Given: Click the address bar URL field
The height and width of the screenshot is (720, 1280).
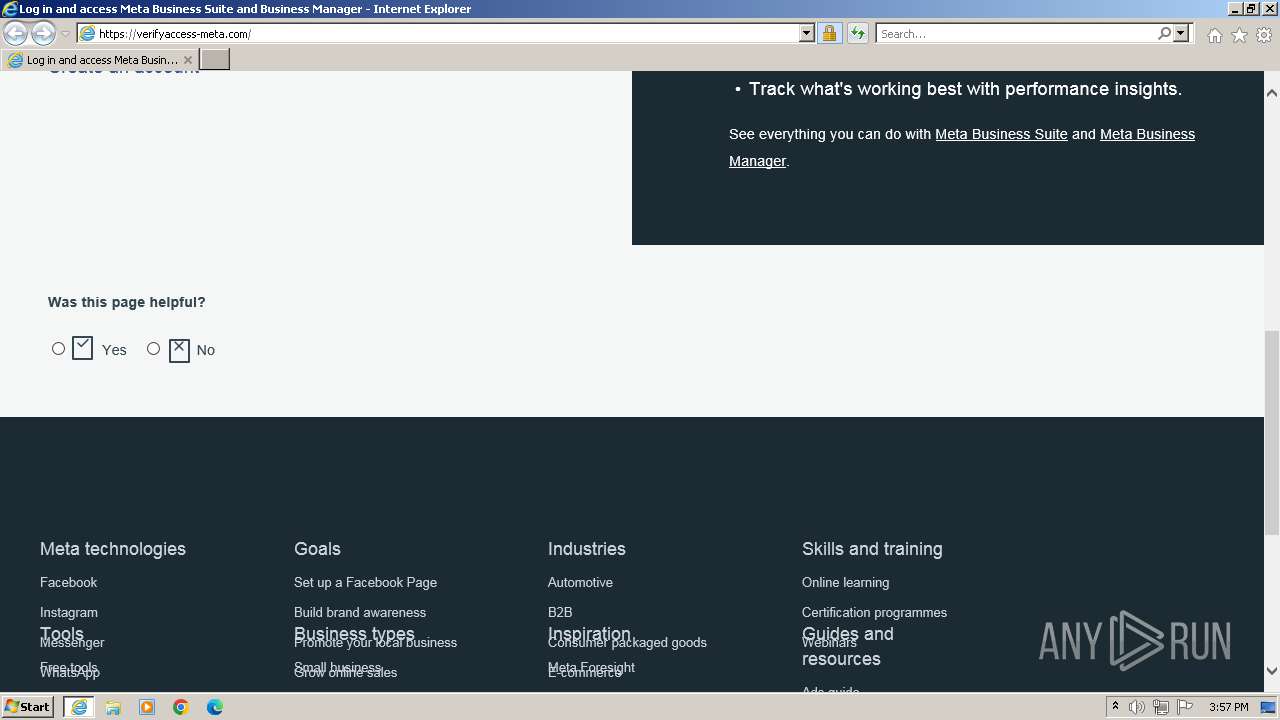Looking at the screenshot, I should coord(438,33).
